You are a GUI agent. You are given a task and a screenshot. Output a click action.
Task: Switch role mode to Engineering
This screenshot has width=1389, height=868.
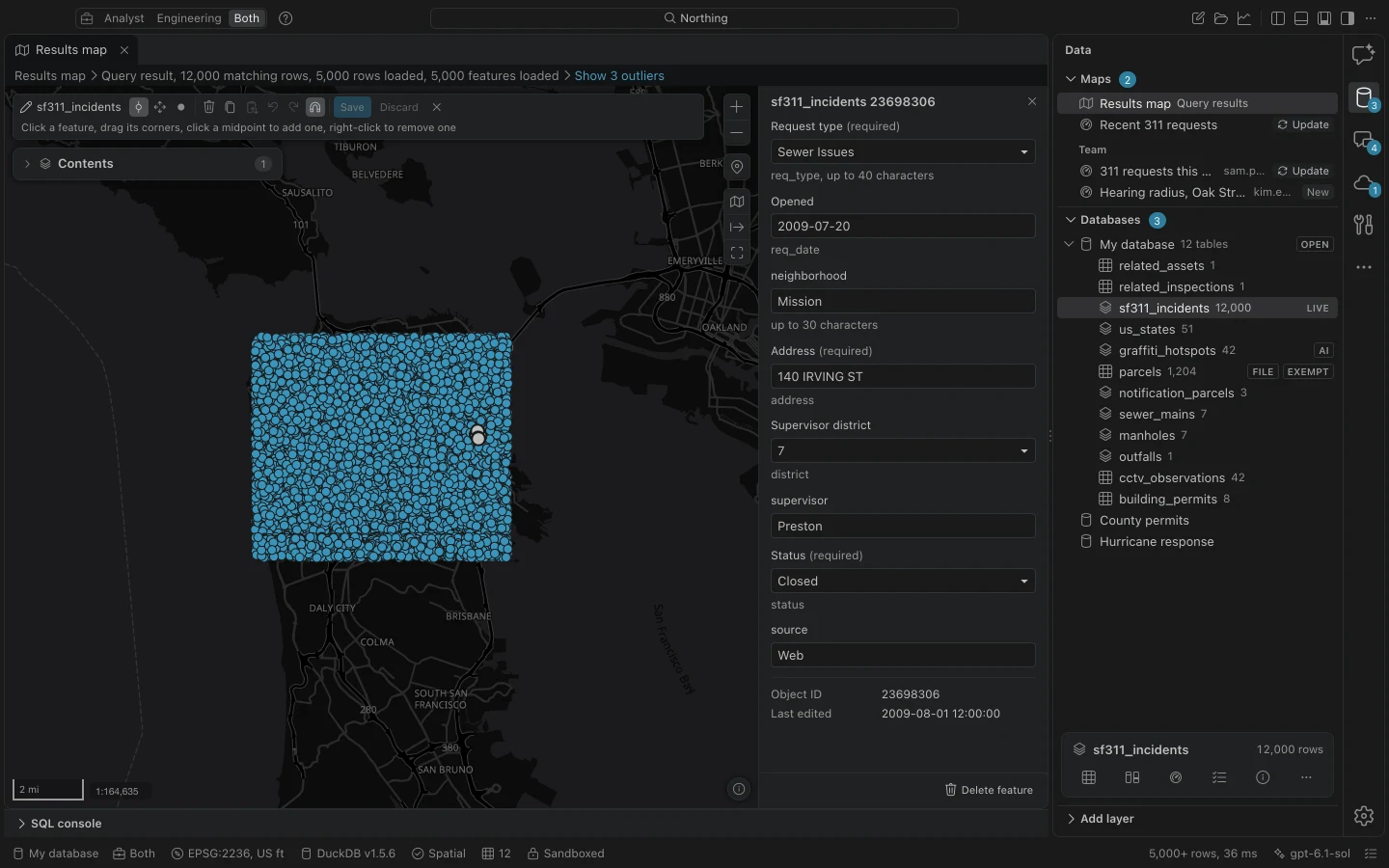point(189,18)
